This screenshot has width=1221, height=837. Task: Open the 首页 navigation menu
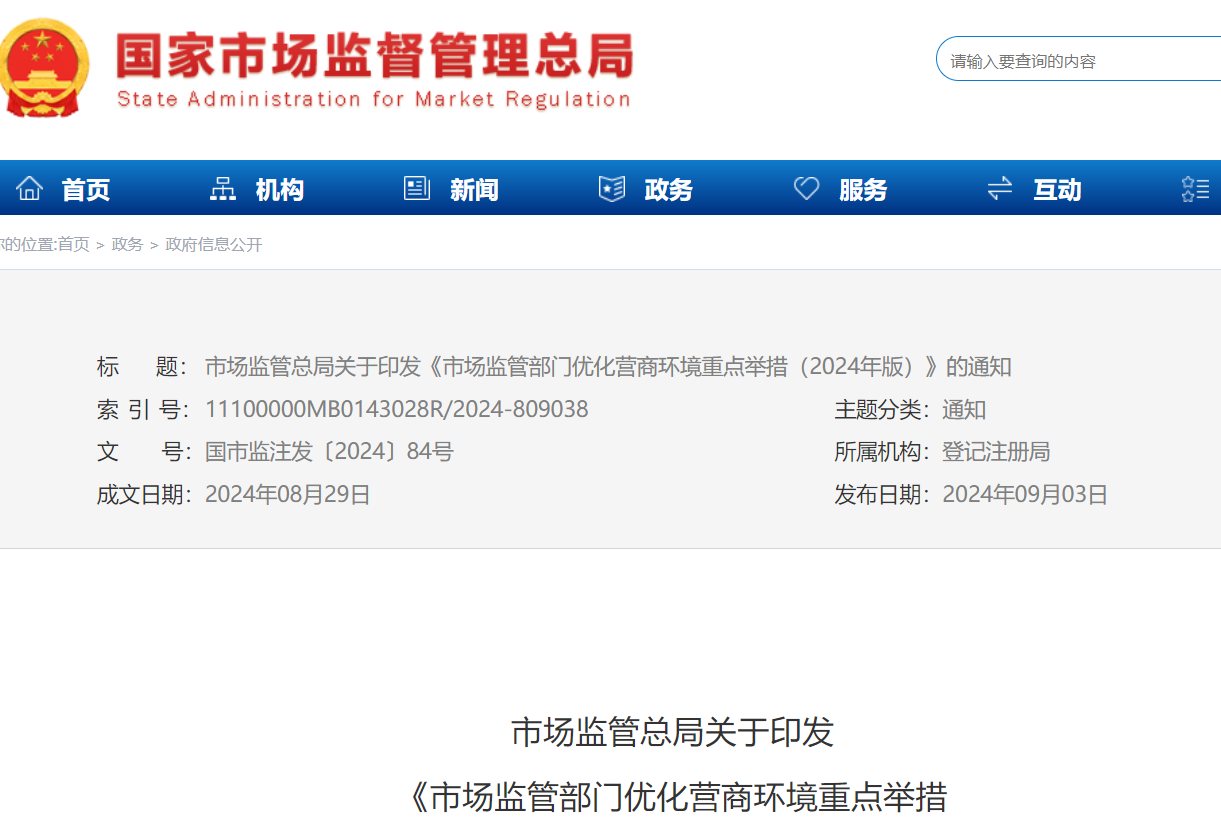(88, 189)
